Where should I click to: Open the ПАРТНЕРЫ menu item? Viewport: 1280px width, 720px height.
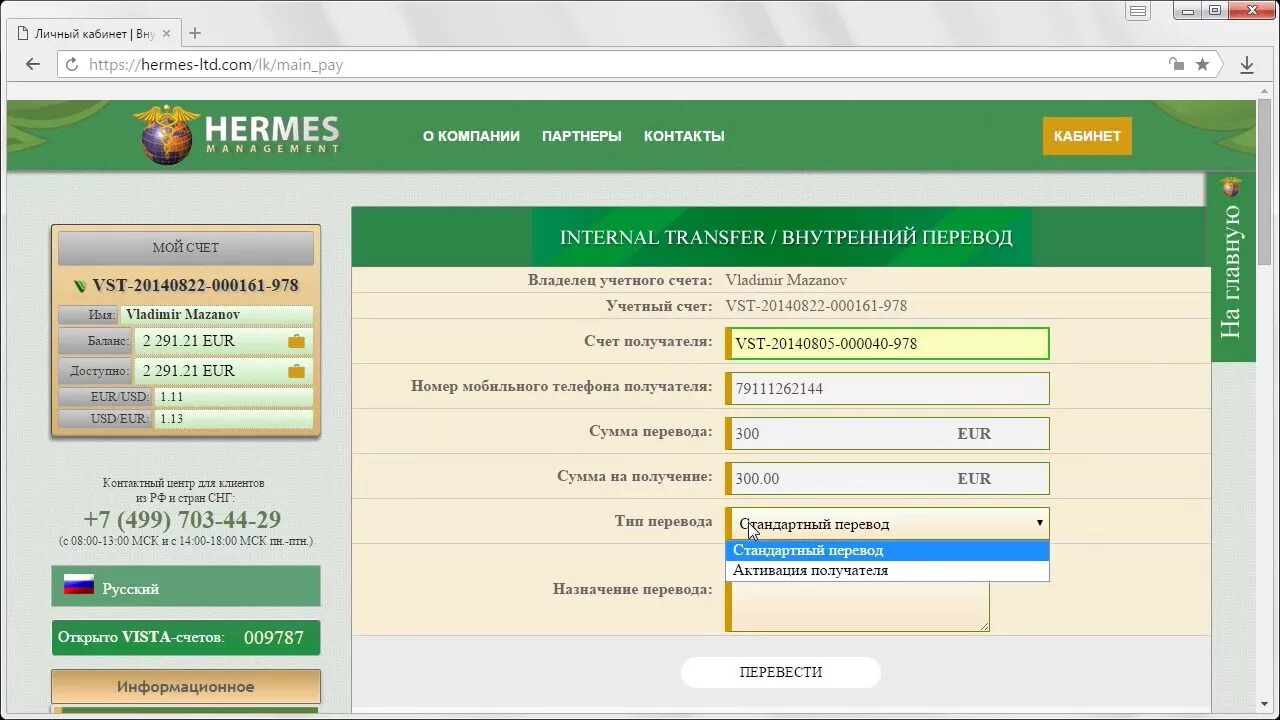[x=581, y=136]
